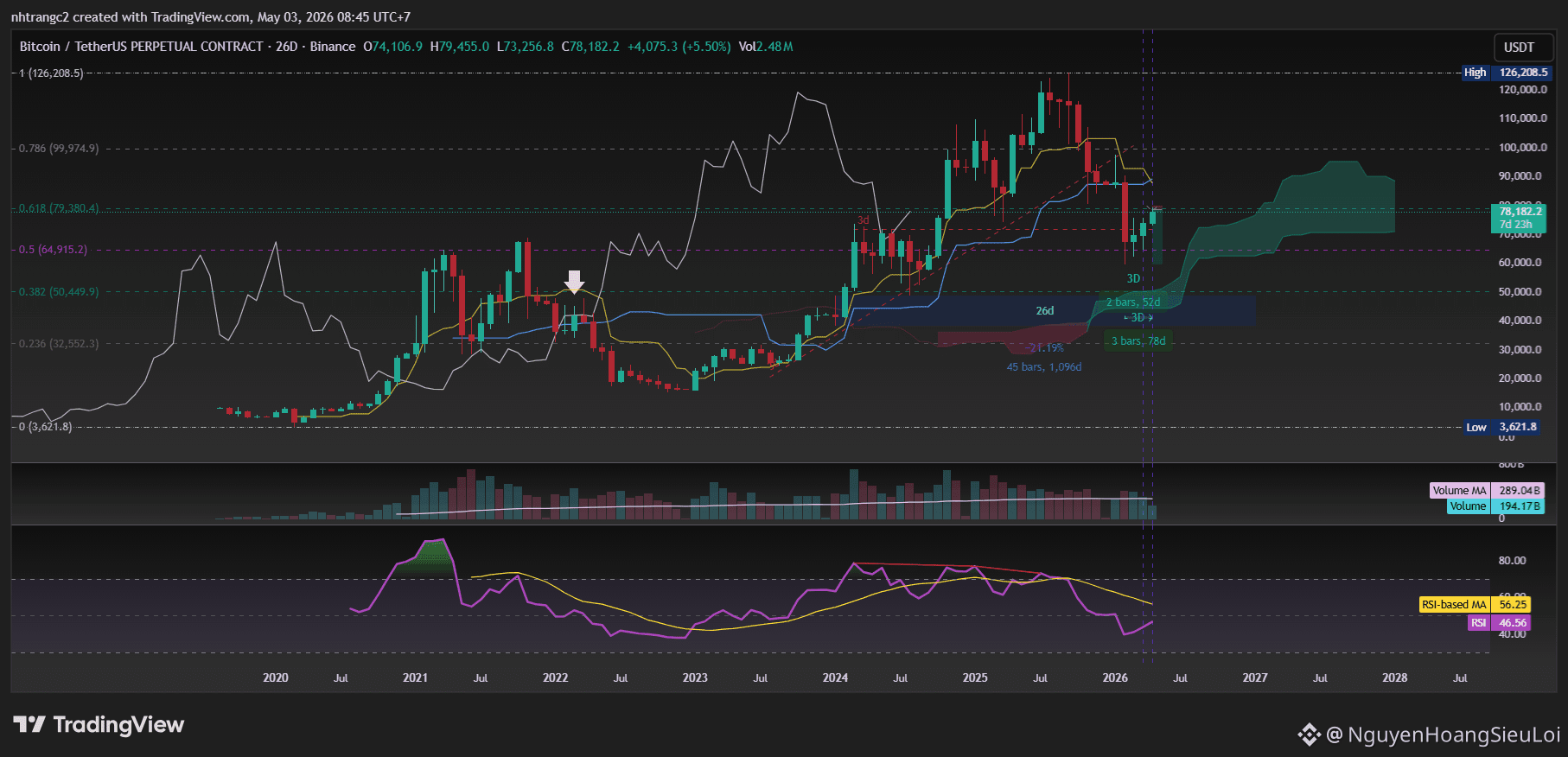1568x757 pixels.
Task: Select the white down arrow drawing on chart
Action: [x=574, y=282]
